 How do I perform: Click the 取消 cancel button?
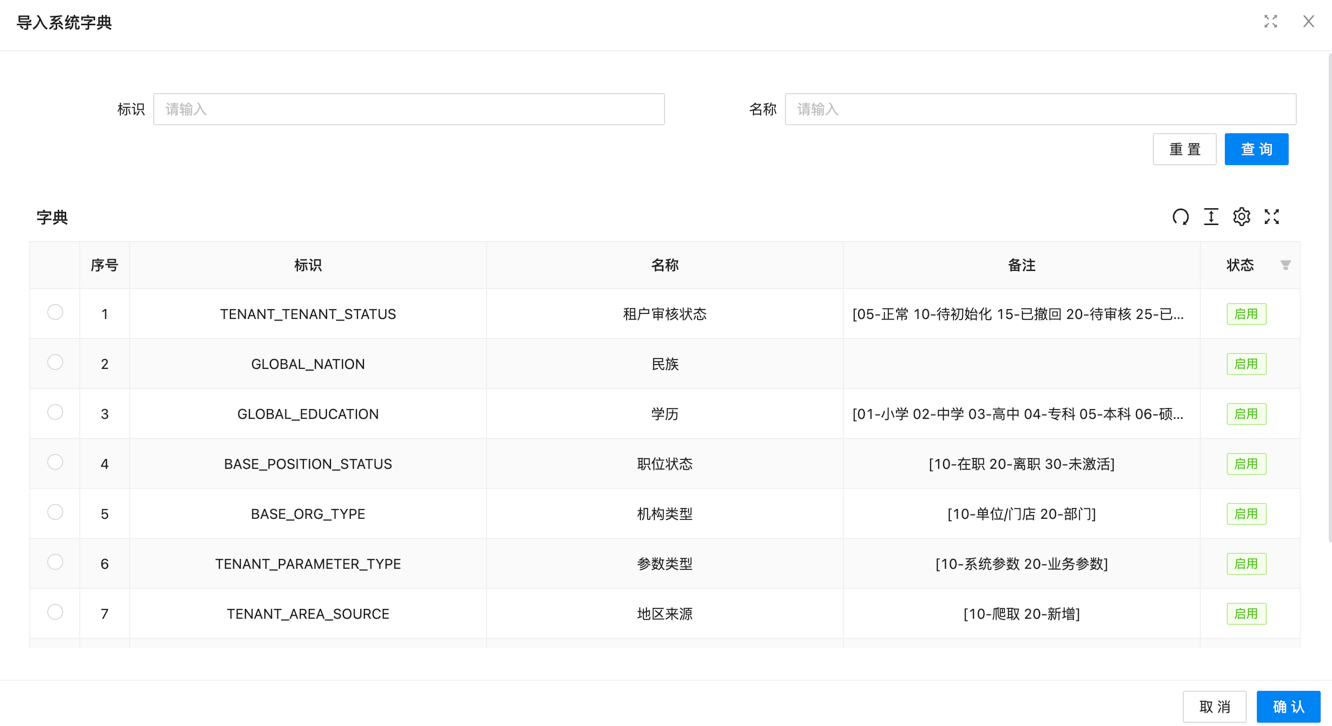click(x=1214, y=706)
